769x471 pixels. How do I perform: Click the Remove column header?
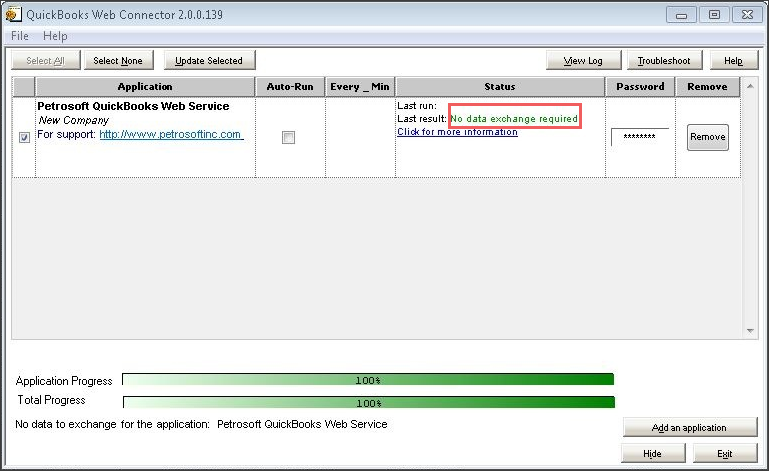click(x=707, y=87)
